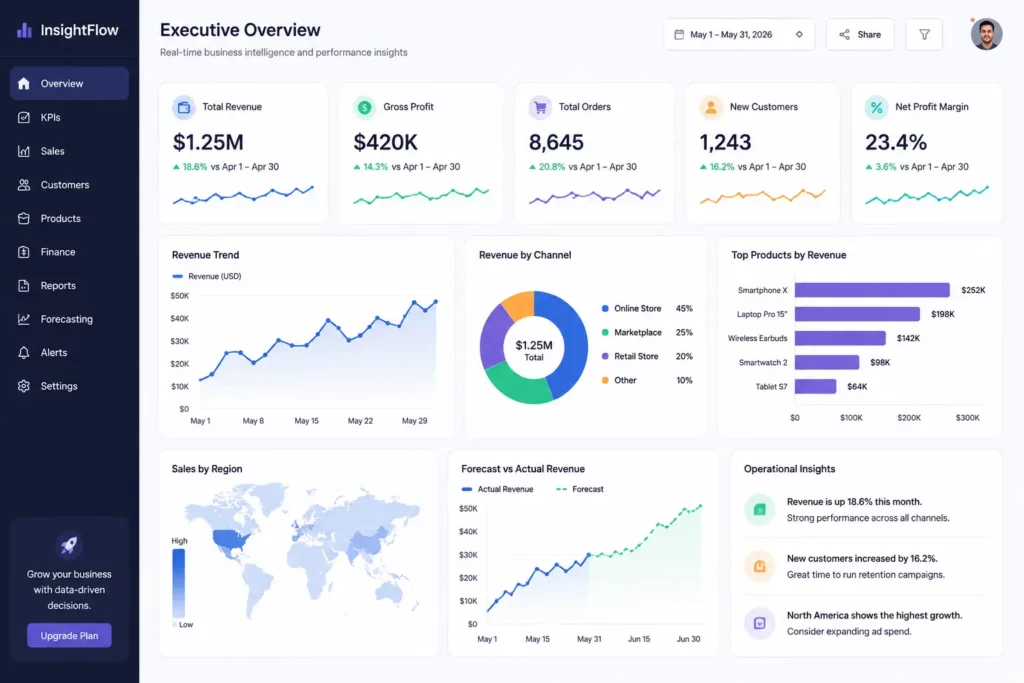Click the Settings gear icon
Image resolution: width=1024 pixels, height=683 pixels.
click(24, 386)
